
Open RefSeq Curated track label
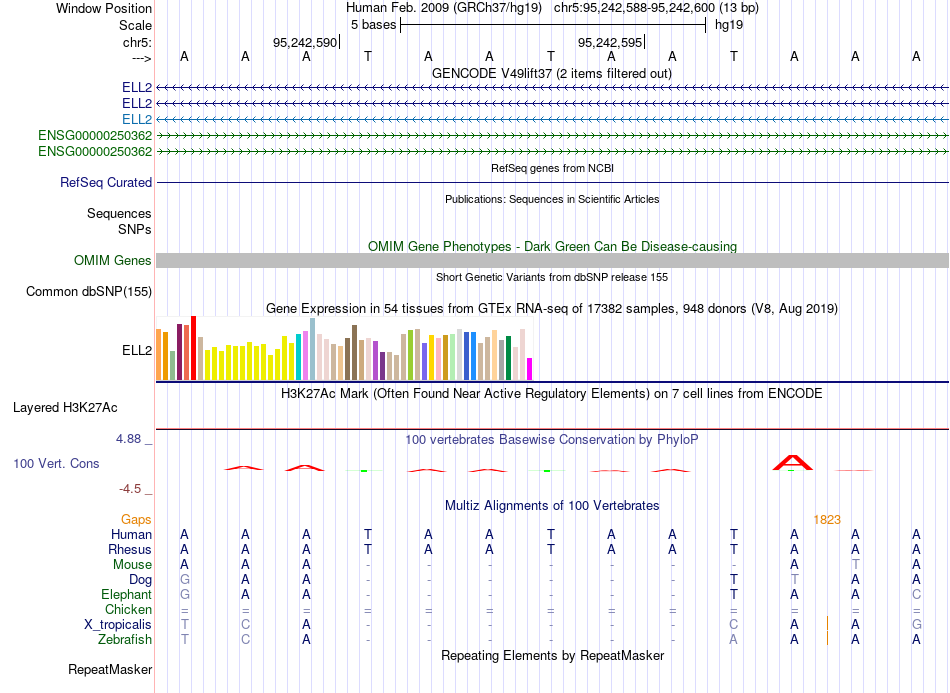tap(106, 182)
